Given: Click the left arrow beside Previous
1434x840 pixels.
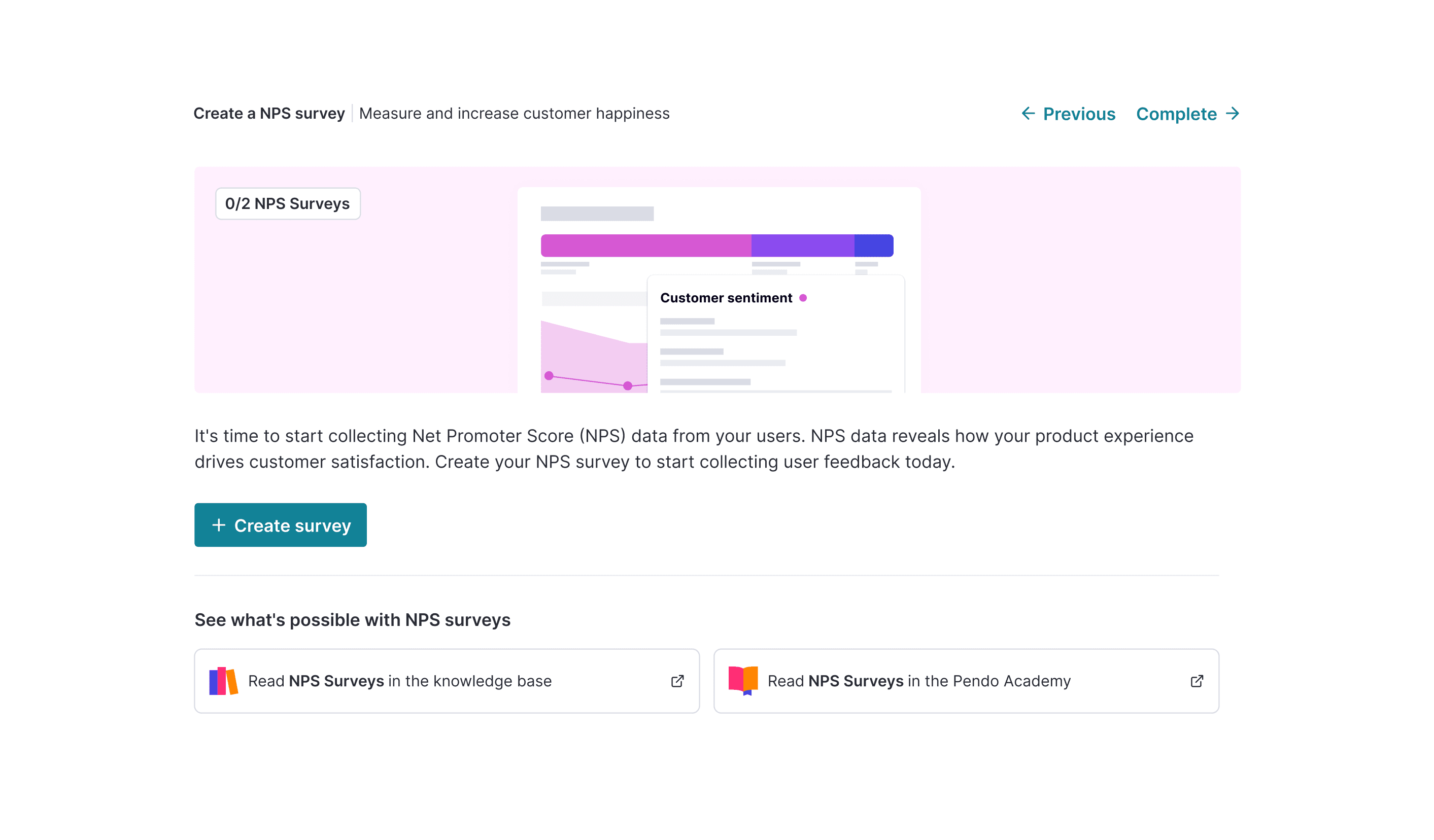Looking at the screenshot, I should pyautogui.click(x=1028, y=114).
